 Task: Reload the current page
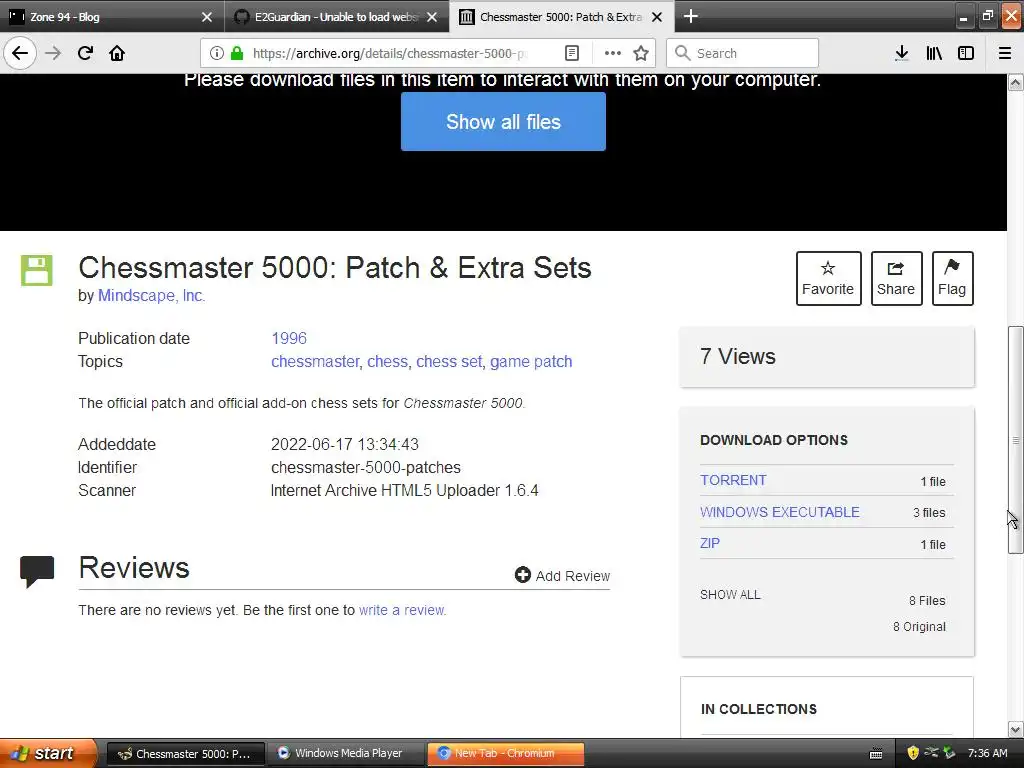86,53
